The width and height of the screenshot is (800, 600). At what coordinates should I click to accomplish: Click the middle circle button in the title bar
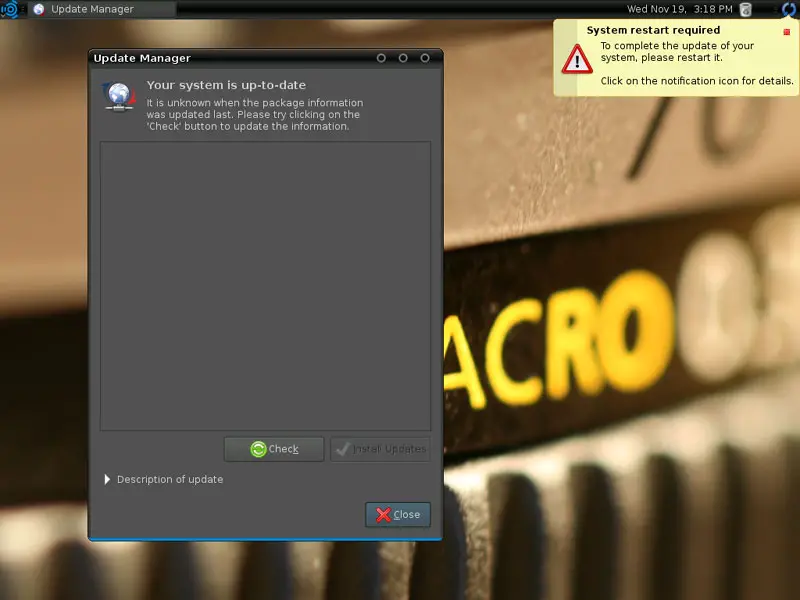(403, 58)
